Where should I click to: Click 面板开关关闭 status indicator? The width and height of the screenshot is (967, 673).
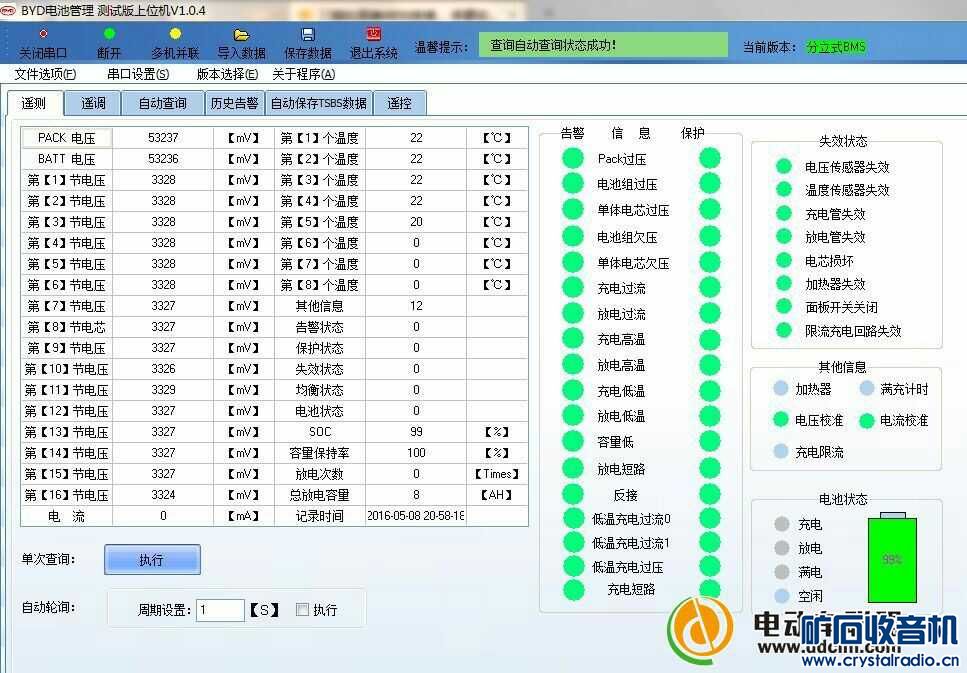tap(784, 307)
